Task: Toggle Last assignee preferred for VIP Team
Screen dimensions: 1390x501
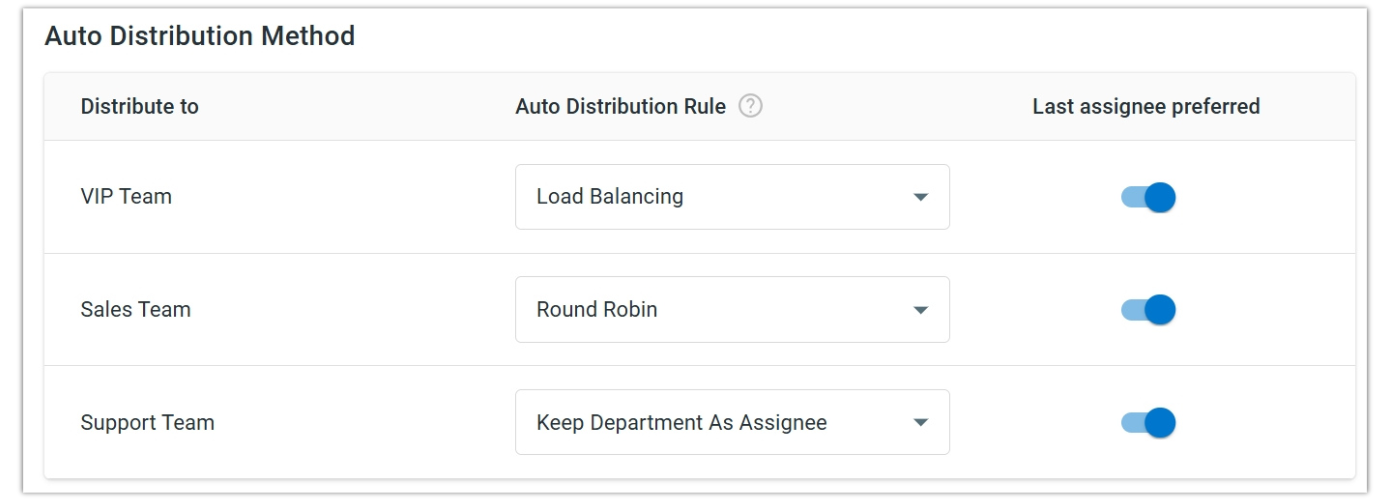Action: tap(1147, 197)
